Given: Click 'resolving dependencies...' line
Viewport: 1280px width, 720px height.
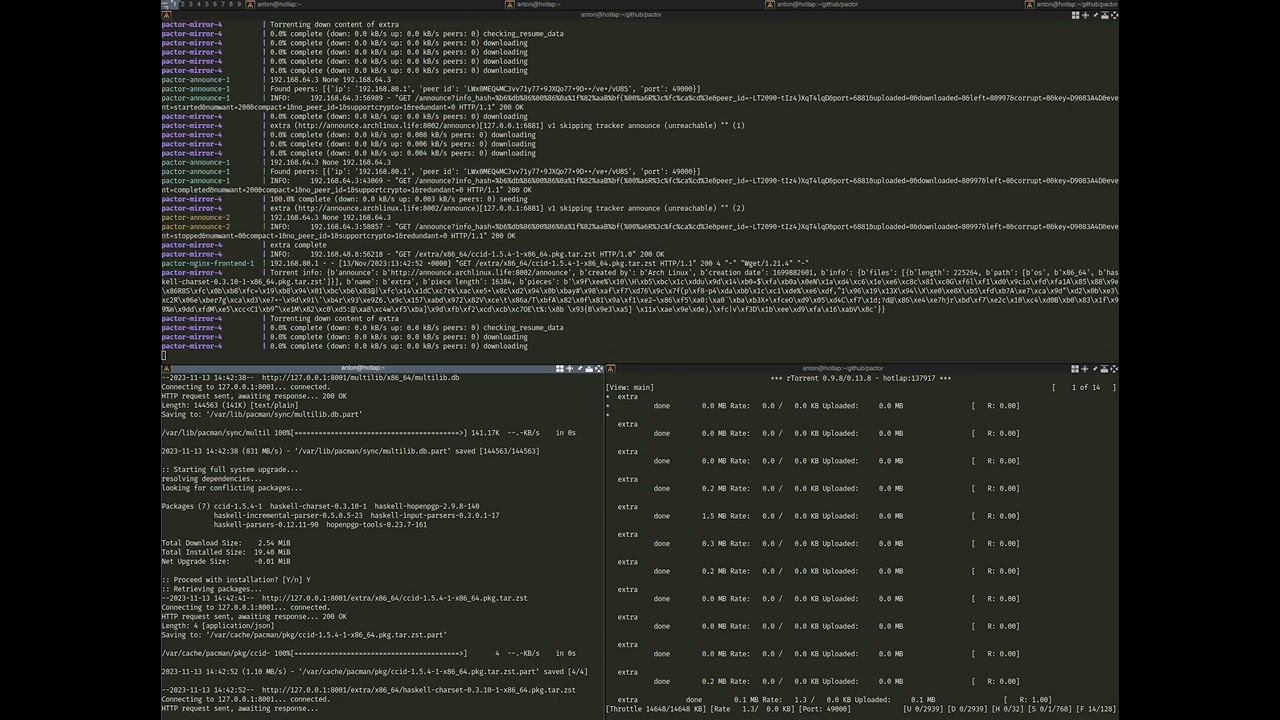Looking at the screenshot, I should click(x=212, y=479).
